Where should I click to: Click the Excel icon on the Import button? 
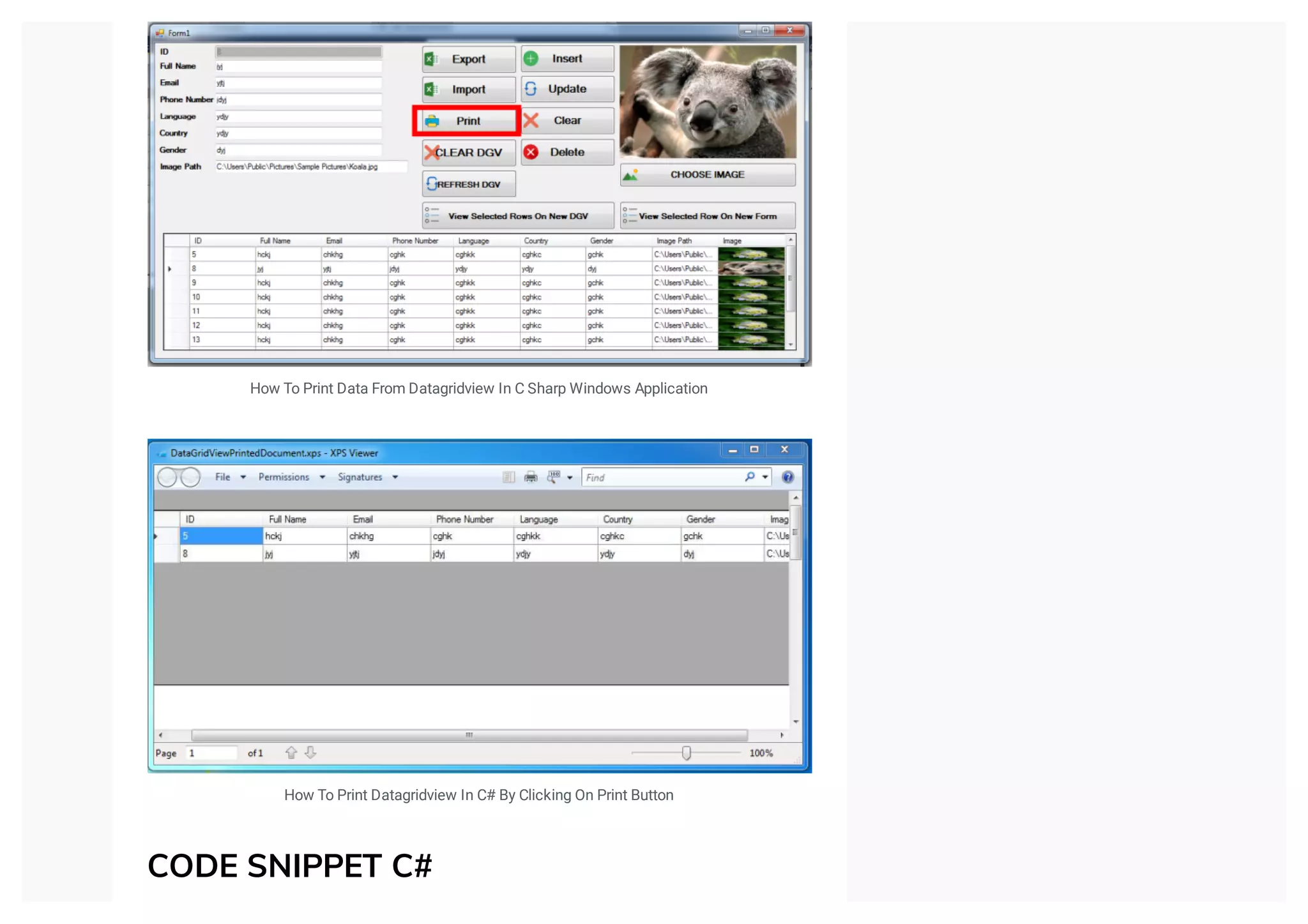(432, 90)
